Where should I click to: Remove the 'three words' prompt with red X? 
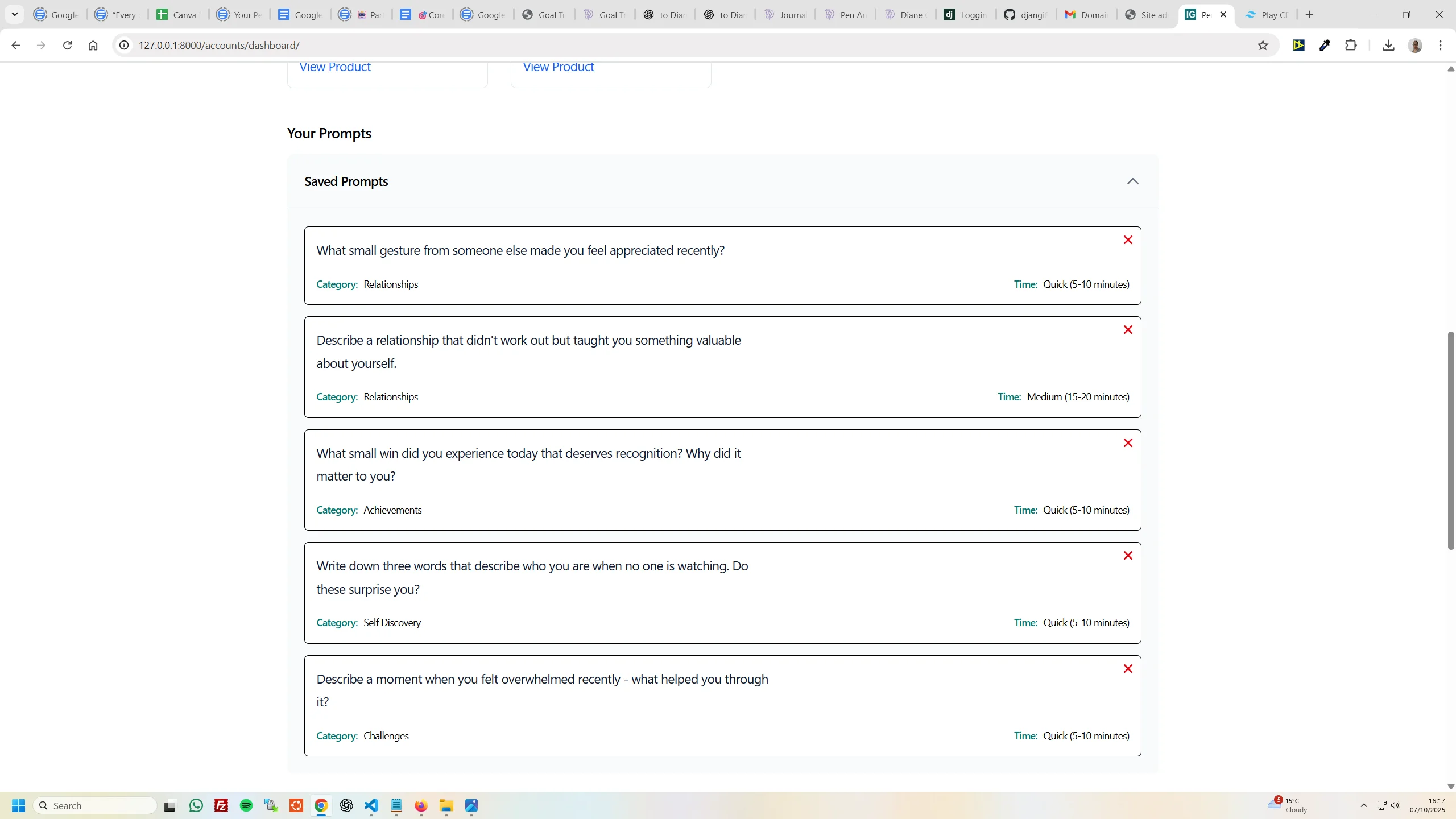pyautogui.click(x=1128, y=555)
